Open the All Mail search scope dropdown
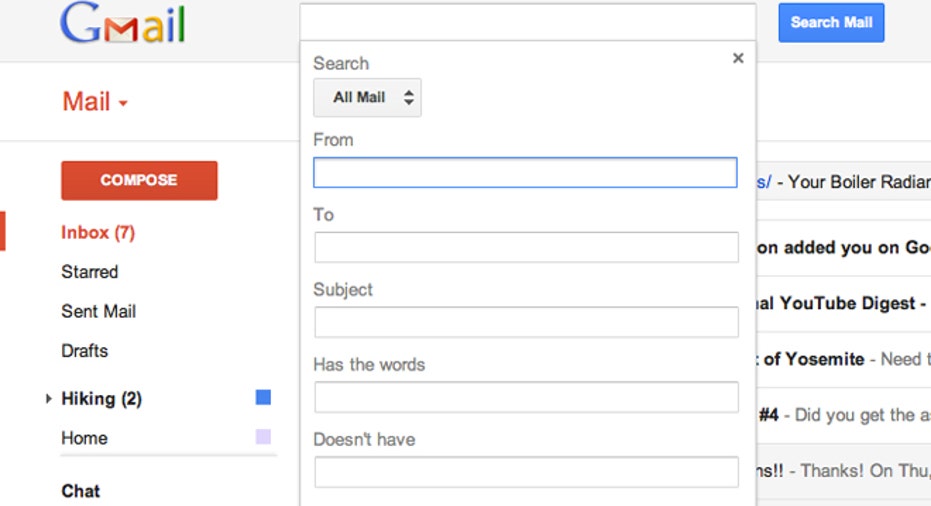Image resolution: width=931 pixels, height=506 pixels. point(367,97)
